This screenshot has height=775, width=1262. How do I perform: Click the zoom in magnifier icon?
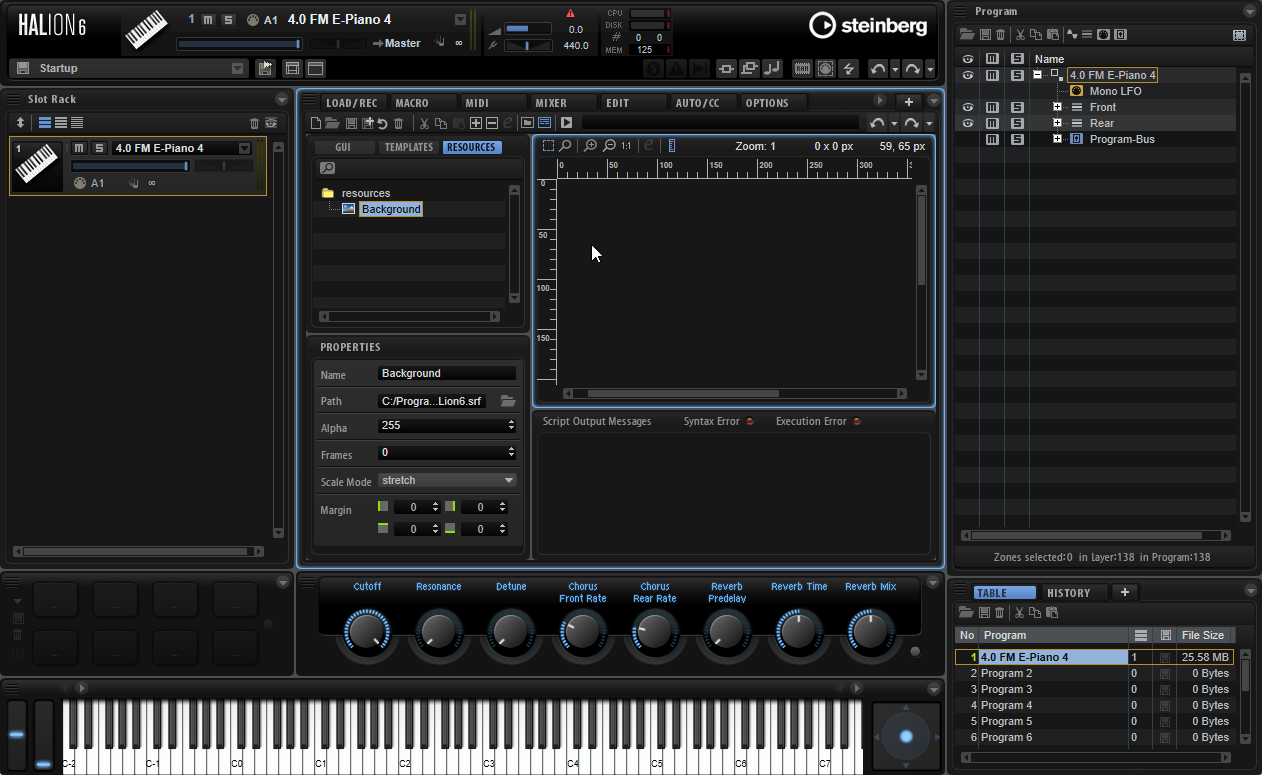pos(591,146)
